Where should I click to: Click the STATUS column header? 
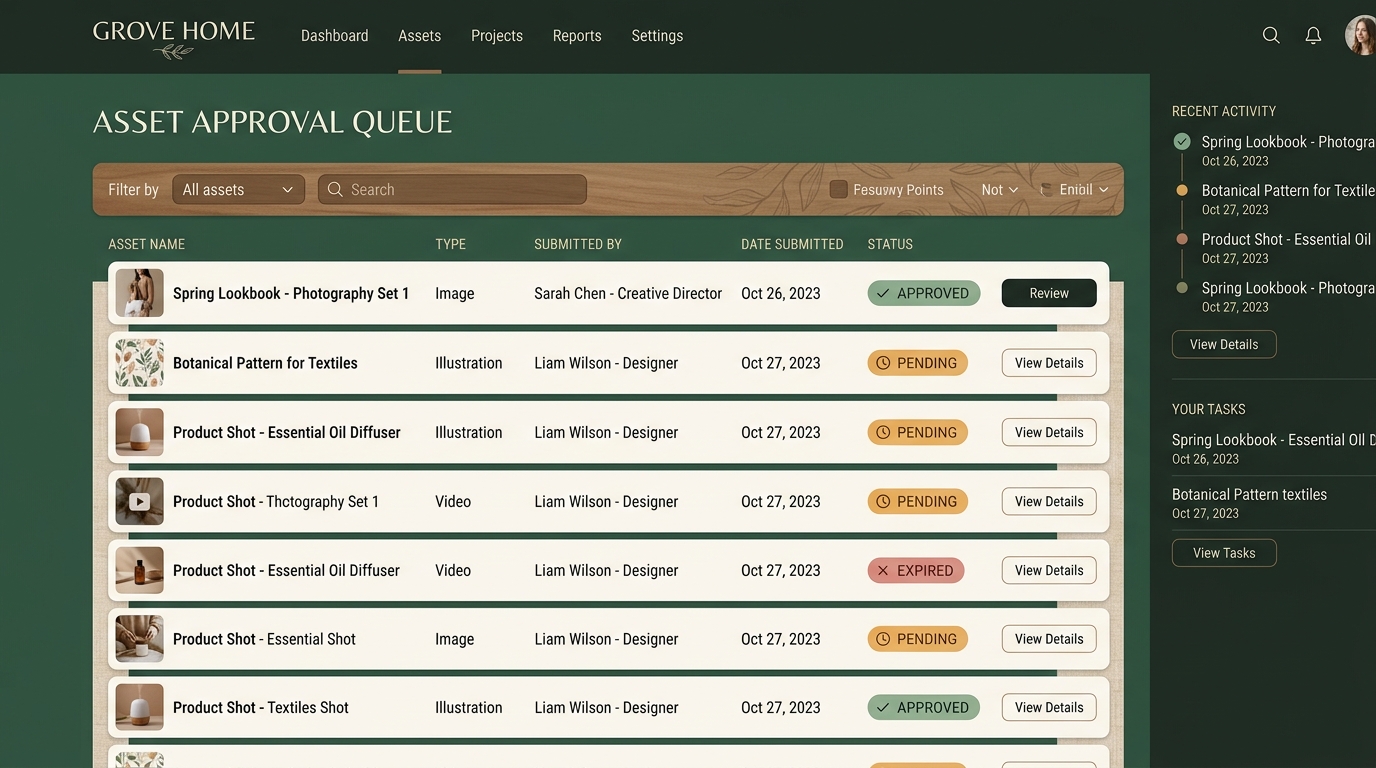[890, 244]
